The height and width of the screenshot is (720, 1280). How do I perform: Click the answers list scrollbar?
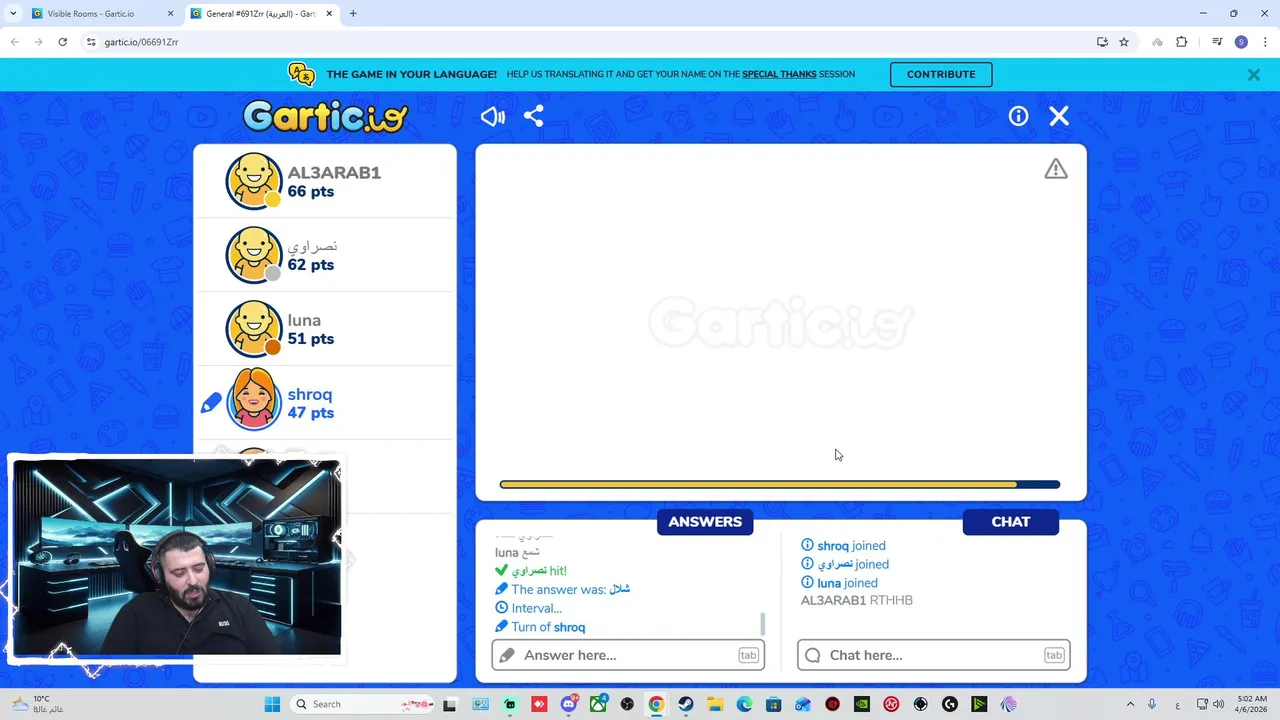click(x=763, y=624)
